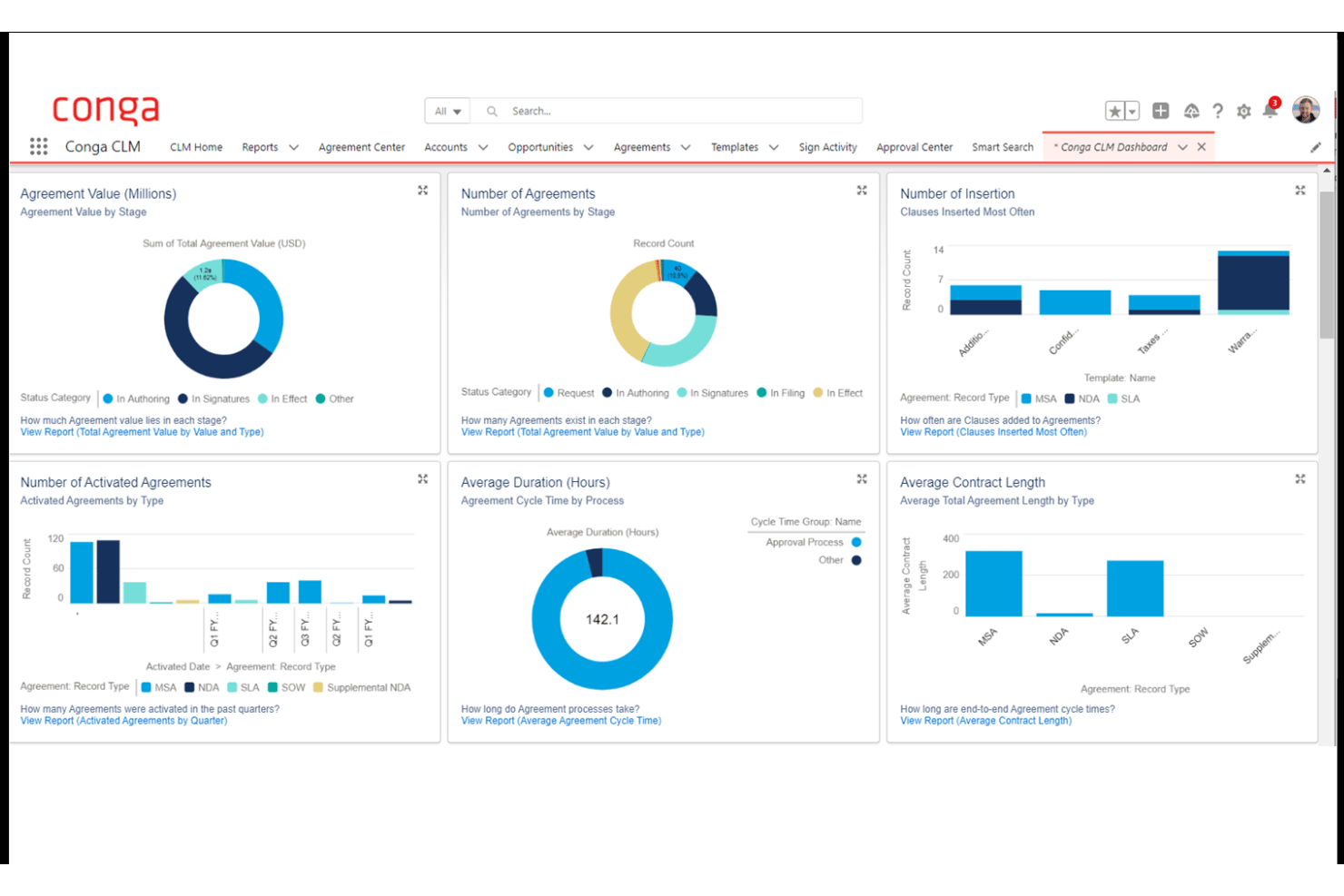The height and width of the screenshot is (896, 1344).
Task: Click the Activated Agreements by Type subtitle
Action: tap(92, 500)
